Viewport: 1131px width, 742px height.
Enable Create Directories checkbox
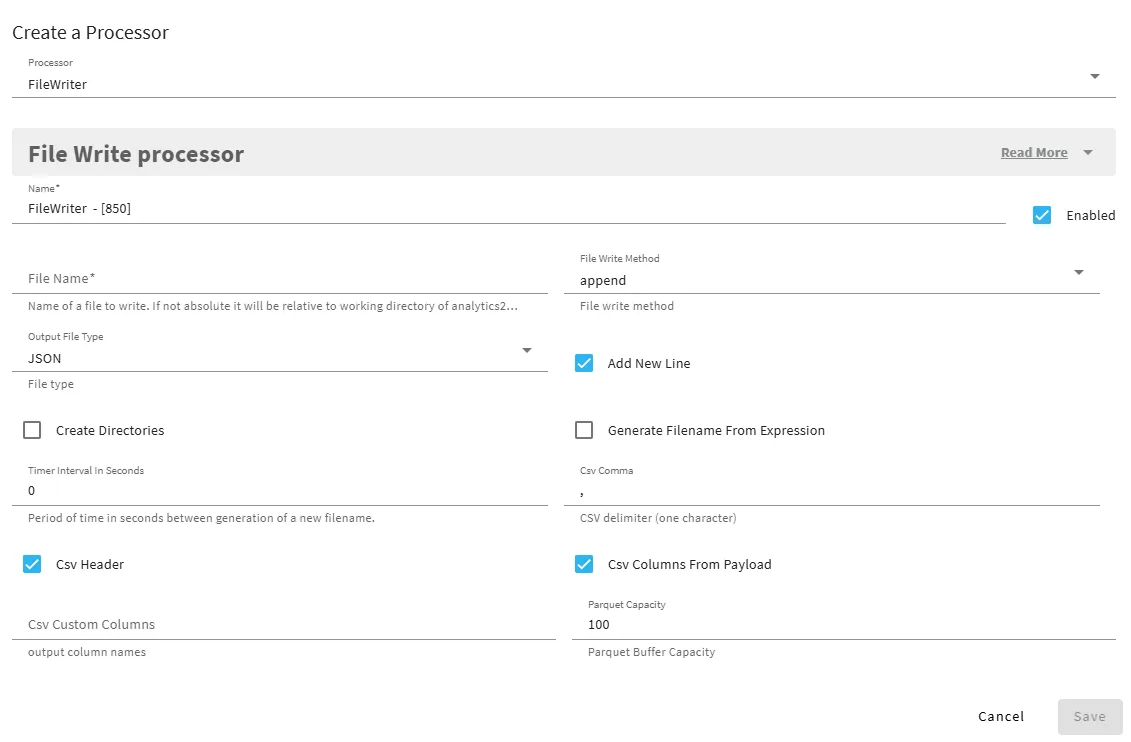pos(32,430)
